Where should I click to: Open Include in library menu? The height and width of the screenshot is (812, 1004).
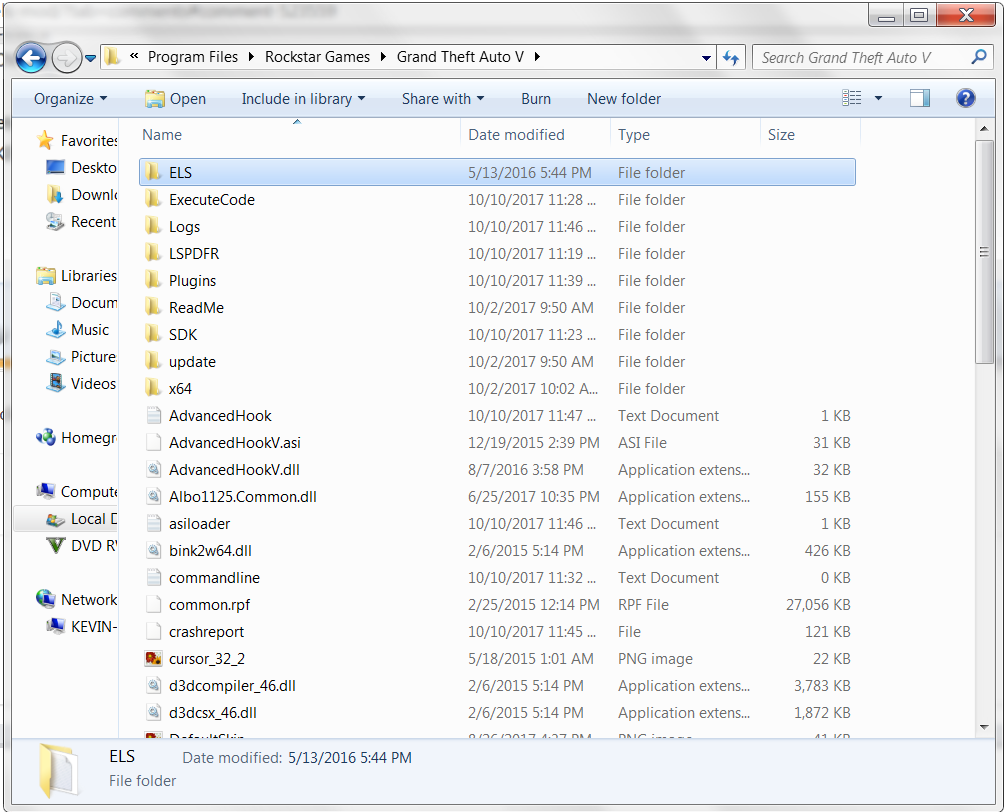point(303,99)
